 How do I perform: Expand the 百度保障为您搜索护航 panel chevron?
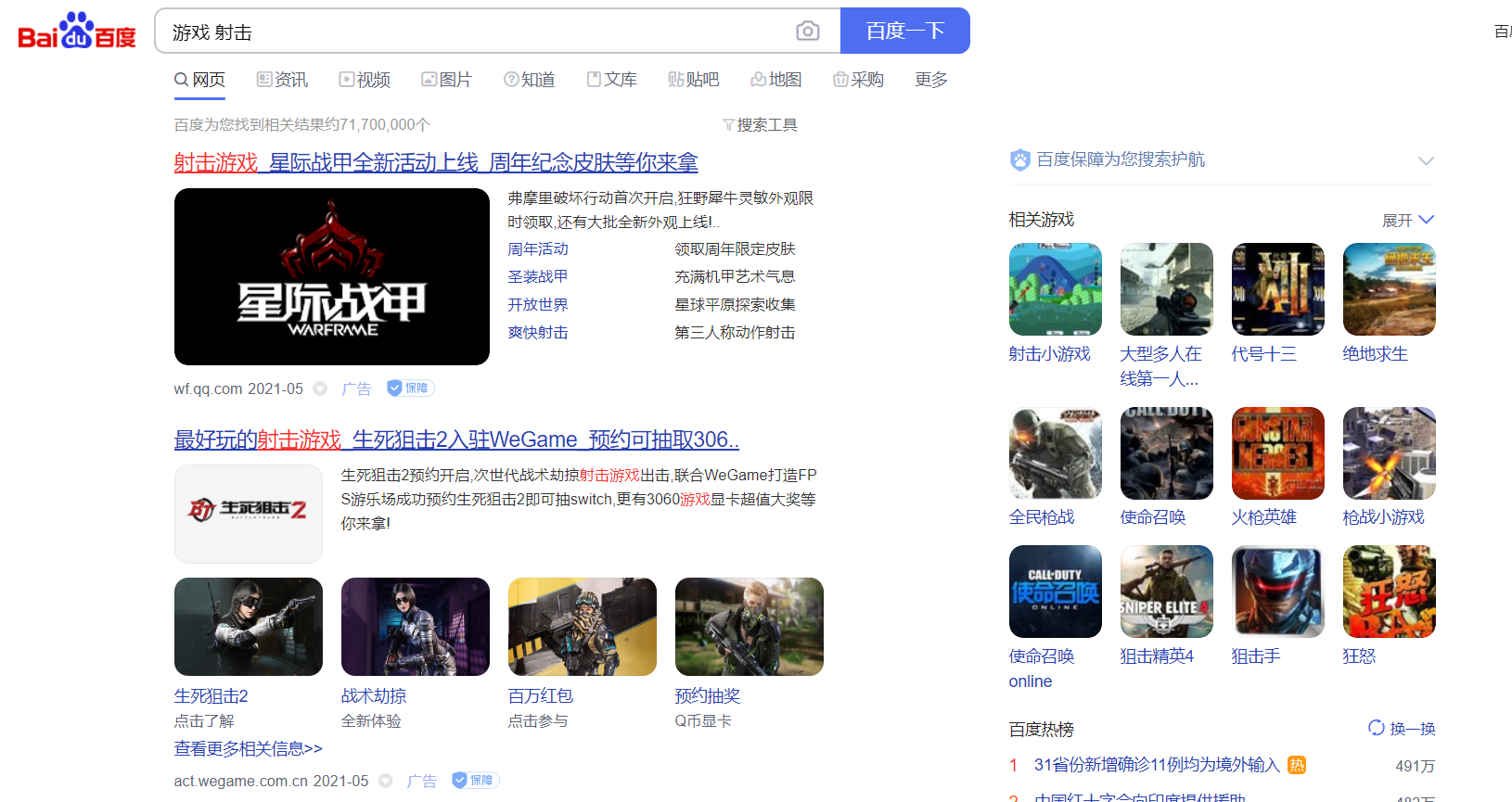point(1426,160)
